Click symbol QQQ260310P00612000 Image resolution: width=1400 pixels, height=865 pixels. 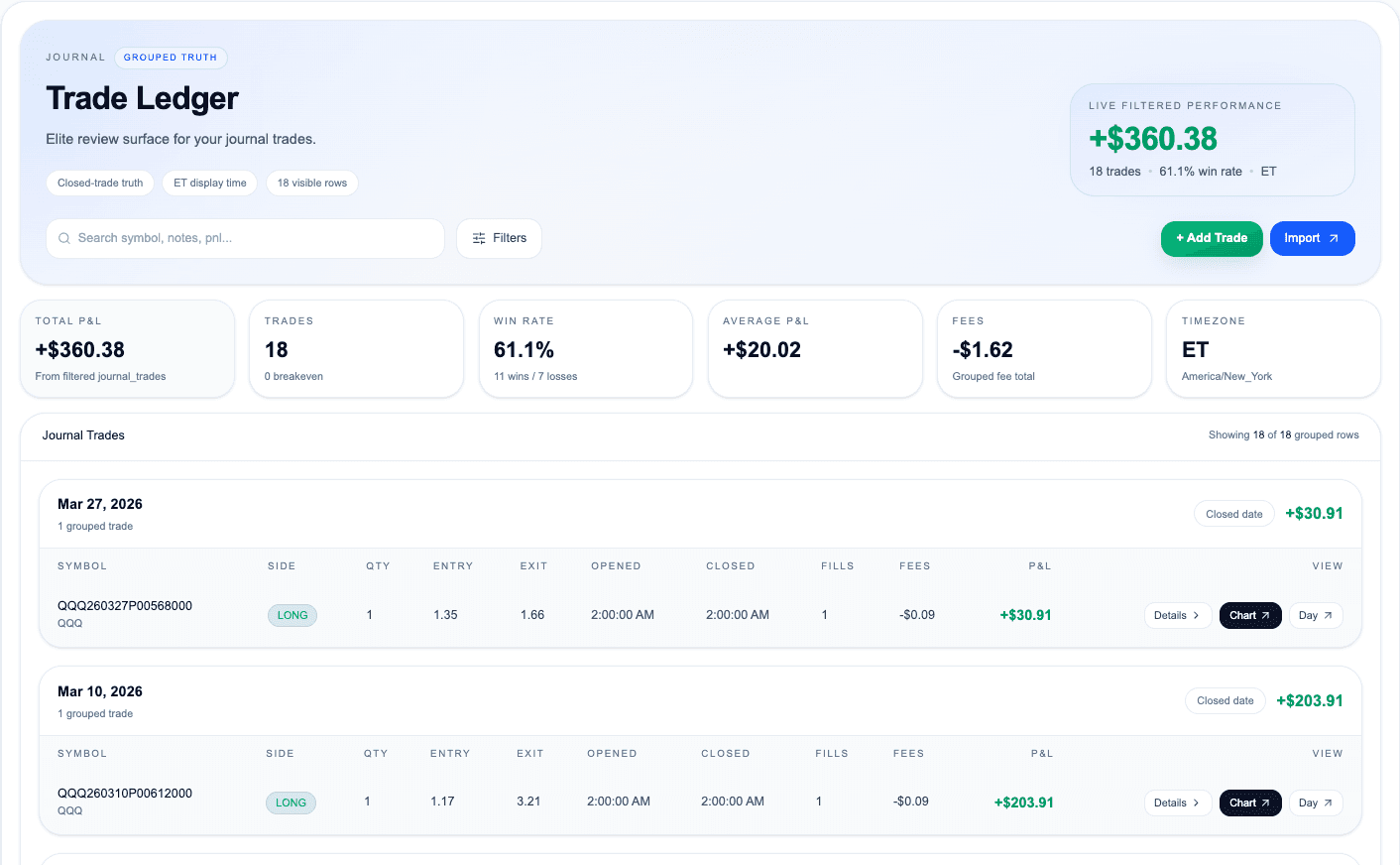125,794
